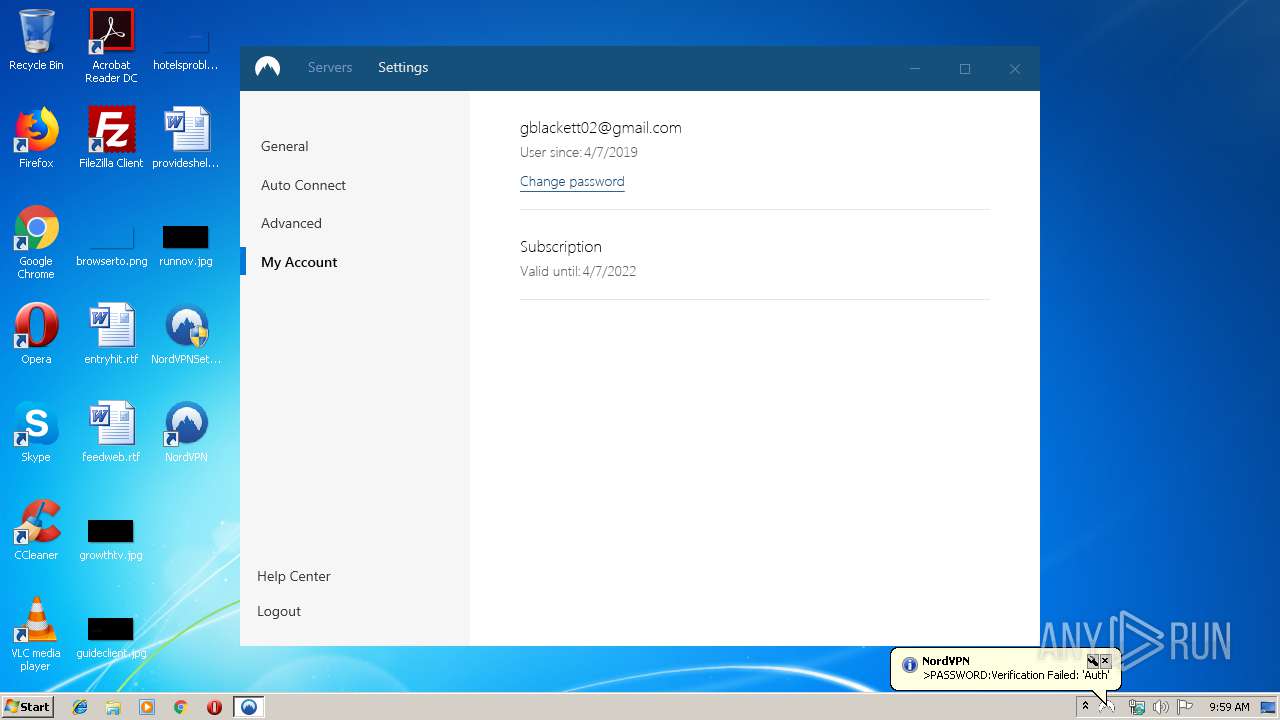This screenshot has width=1280, height=720.
Task: Open the Windows Start menu
Action: click(27, 707)
